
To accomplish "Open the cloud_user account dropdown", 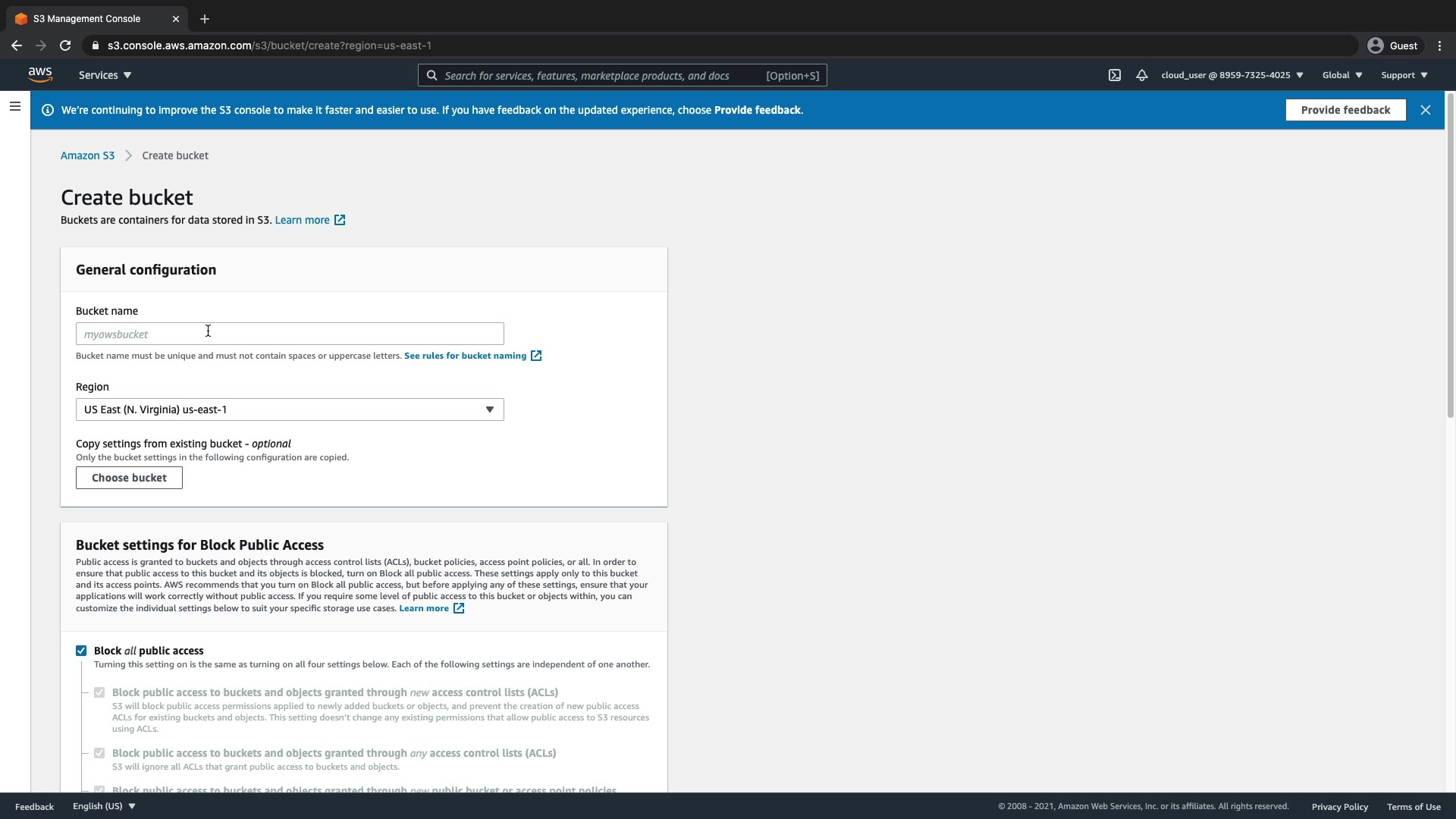I will coord(1232,75).
